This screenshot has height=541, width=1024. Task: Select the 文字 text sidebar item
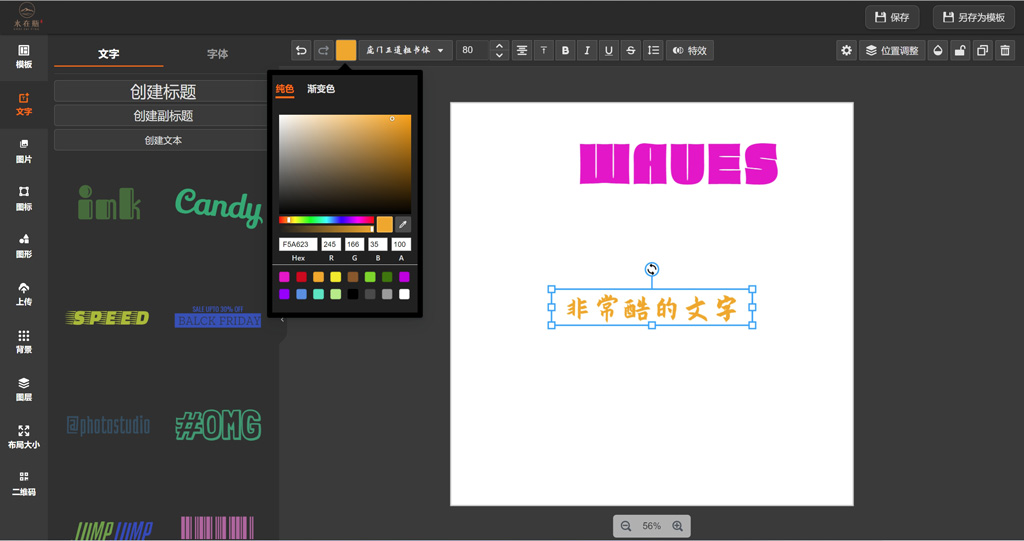click(x=24, y=104)
